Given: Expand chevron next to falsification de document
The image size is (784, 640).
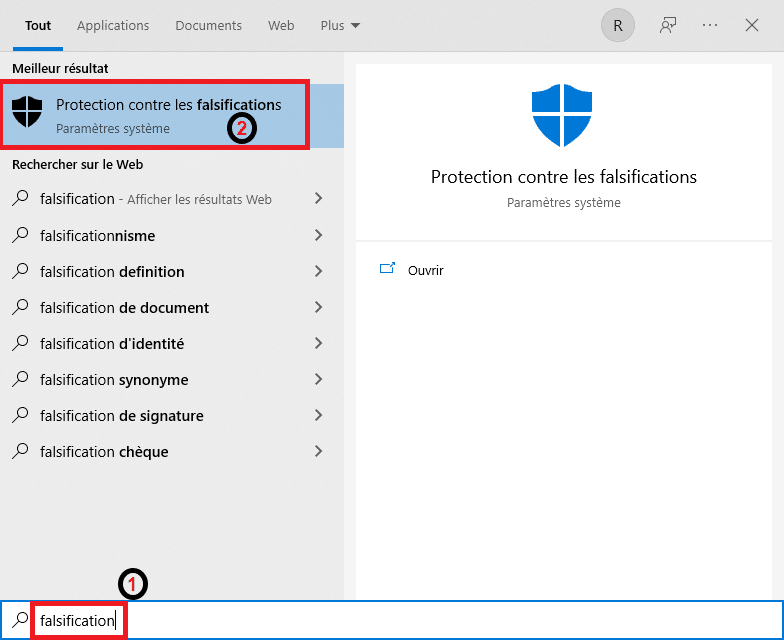Looking at the screenshot, I should pyautogui.click(x=318, y=306).
